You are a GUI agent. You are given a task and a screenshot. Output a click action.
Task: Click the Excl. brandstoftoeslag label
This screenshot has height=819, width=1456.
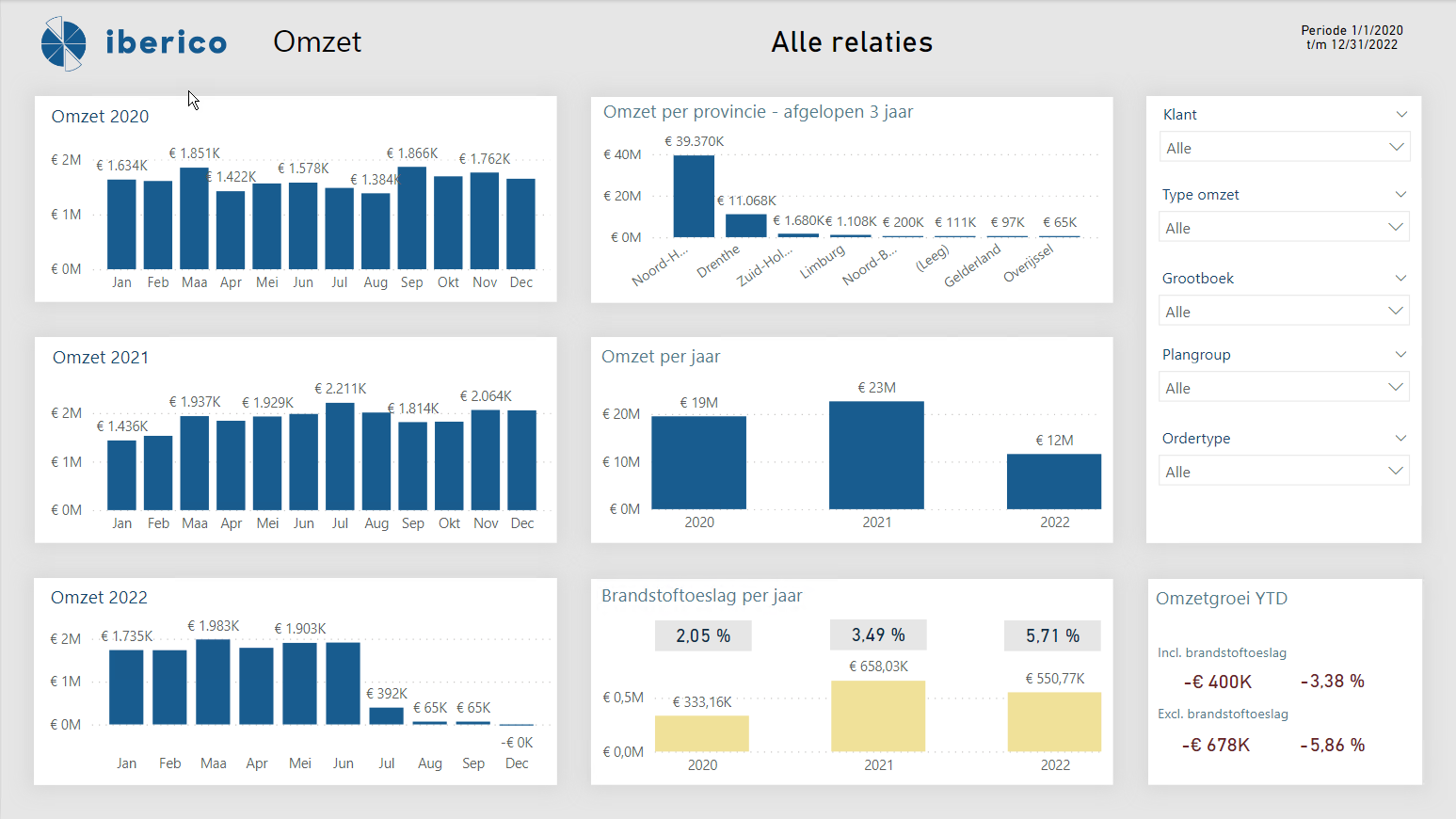pyautogui.click(x=1223, y=714)
